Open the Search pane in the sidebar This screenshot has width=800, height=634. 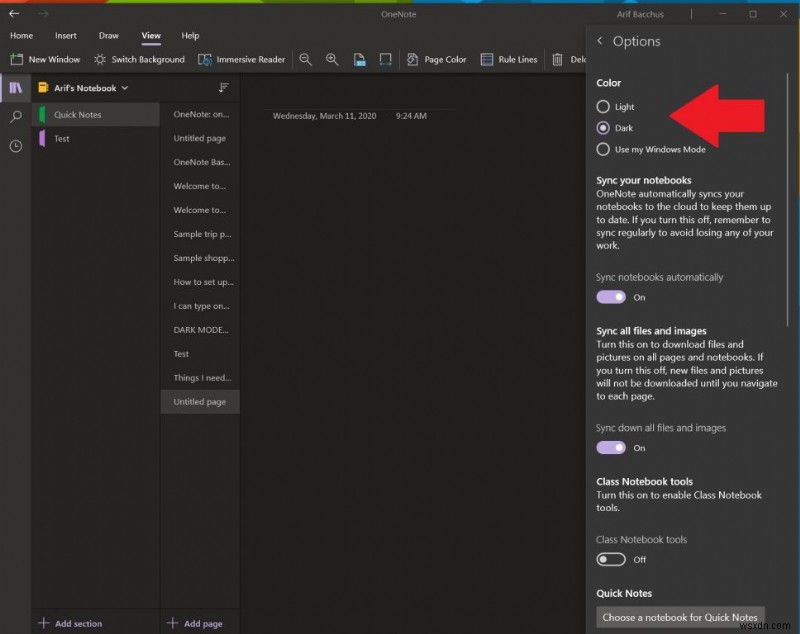click(x=16, y=117)
